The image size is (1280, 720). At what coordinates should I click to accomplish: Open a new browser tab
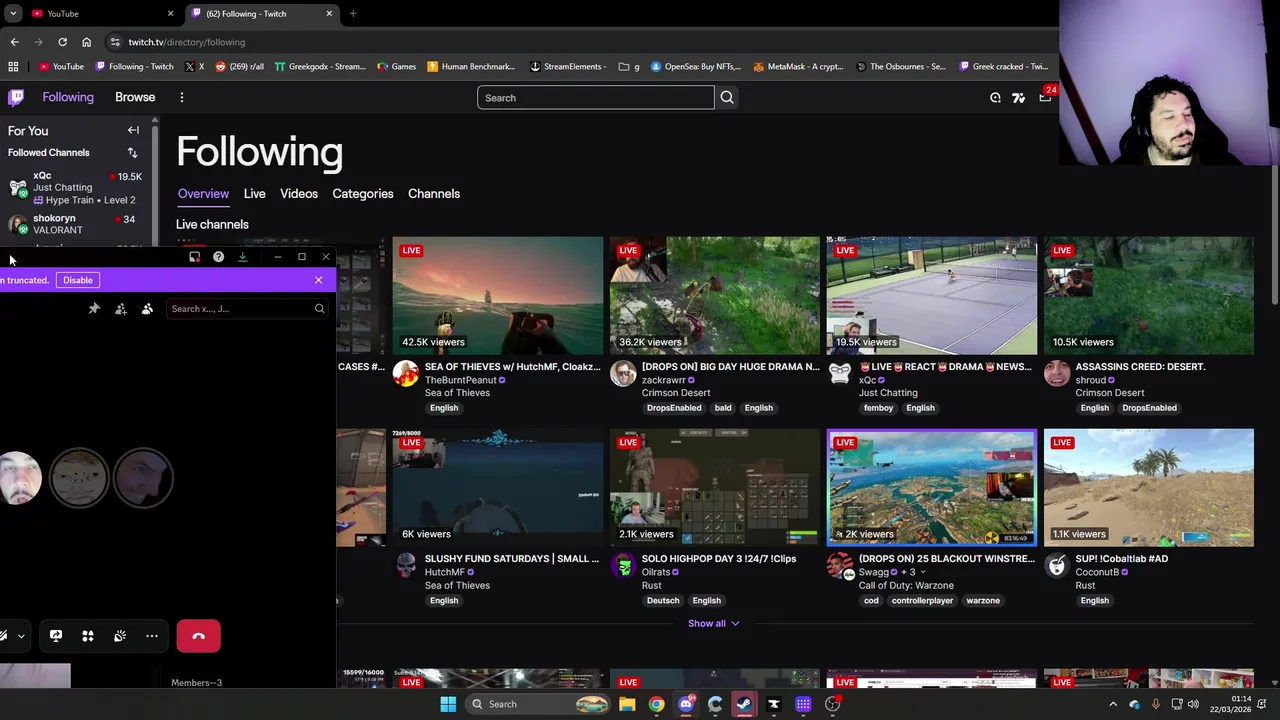(x=353, y=13)
